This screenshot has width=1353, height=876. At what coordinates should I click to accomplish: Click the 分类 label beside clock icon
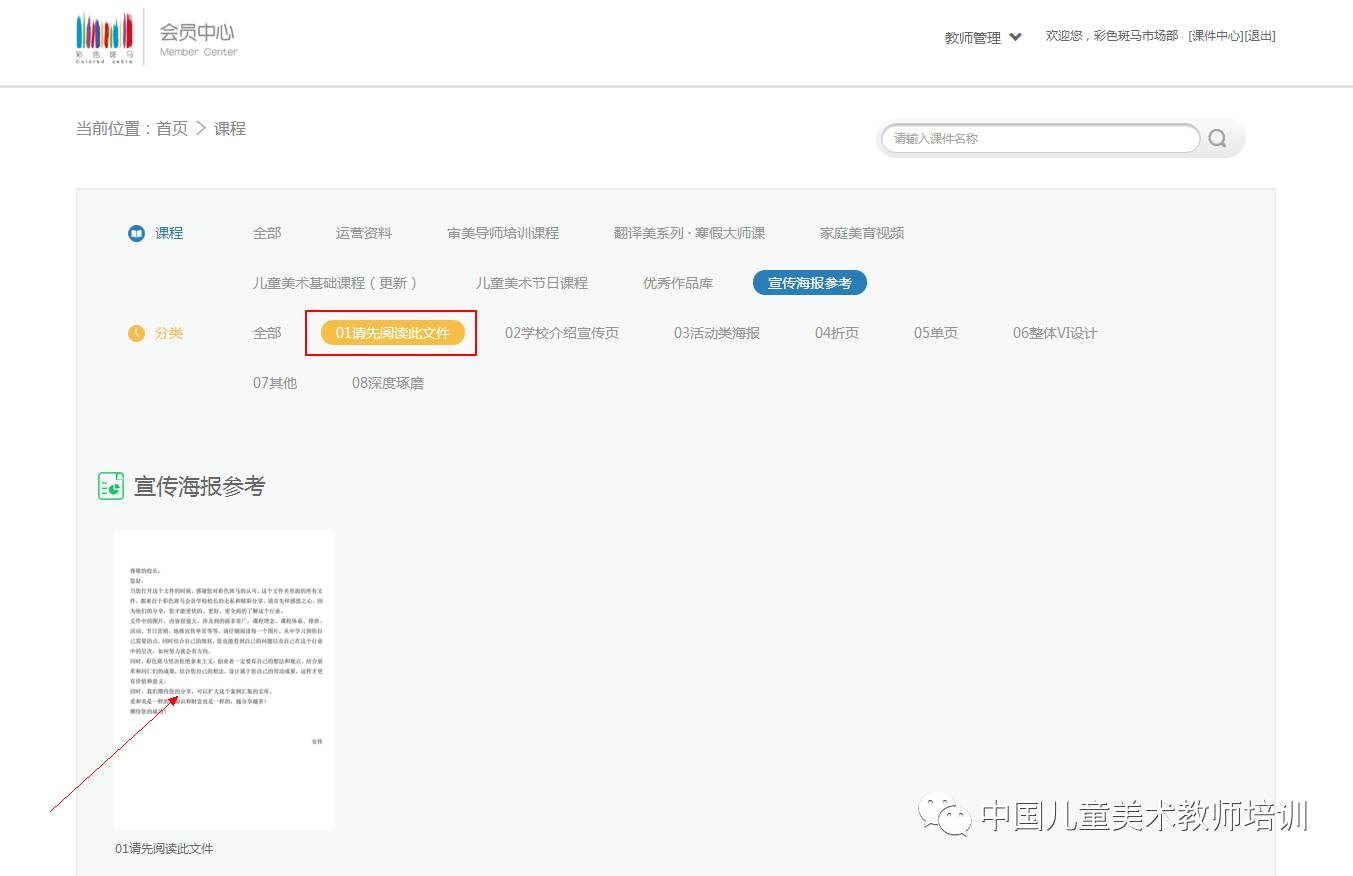click(x=169, y=333)
